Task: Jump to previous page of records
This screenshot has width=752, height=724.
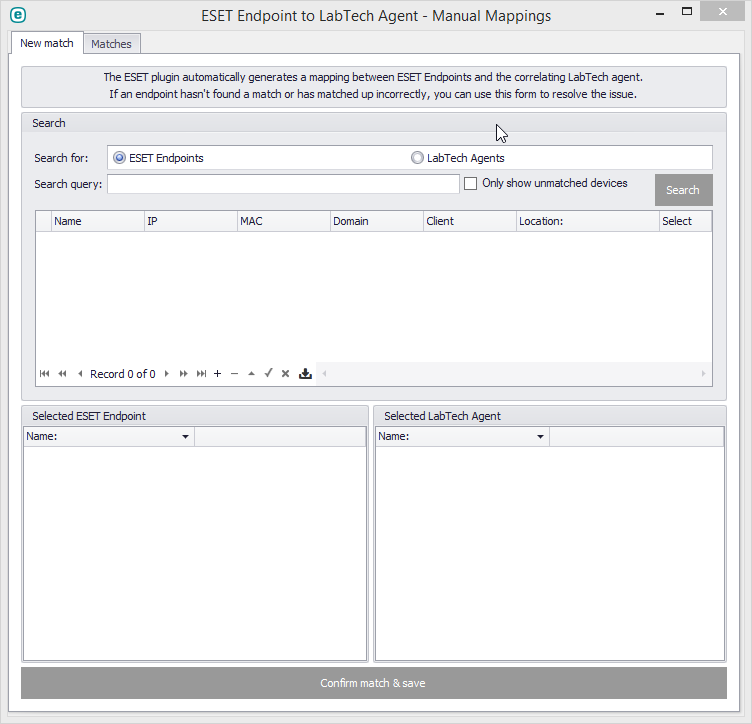Action: tap(62, 374)
